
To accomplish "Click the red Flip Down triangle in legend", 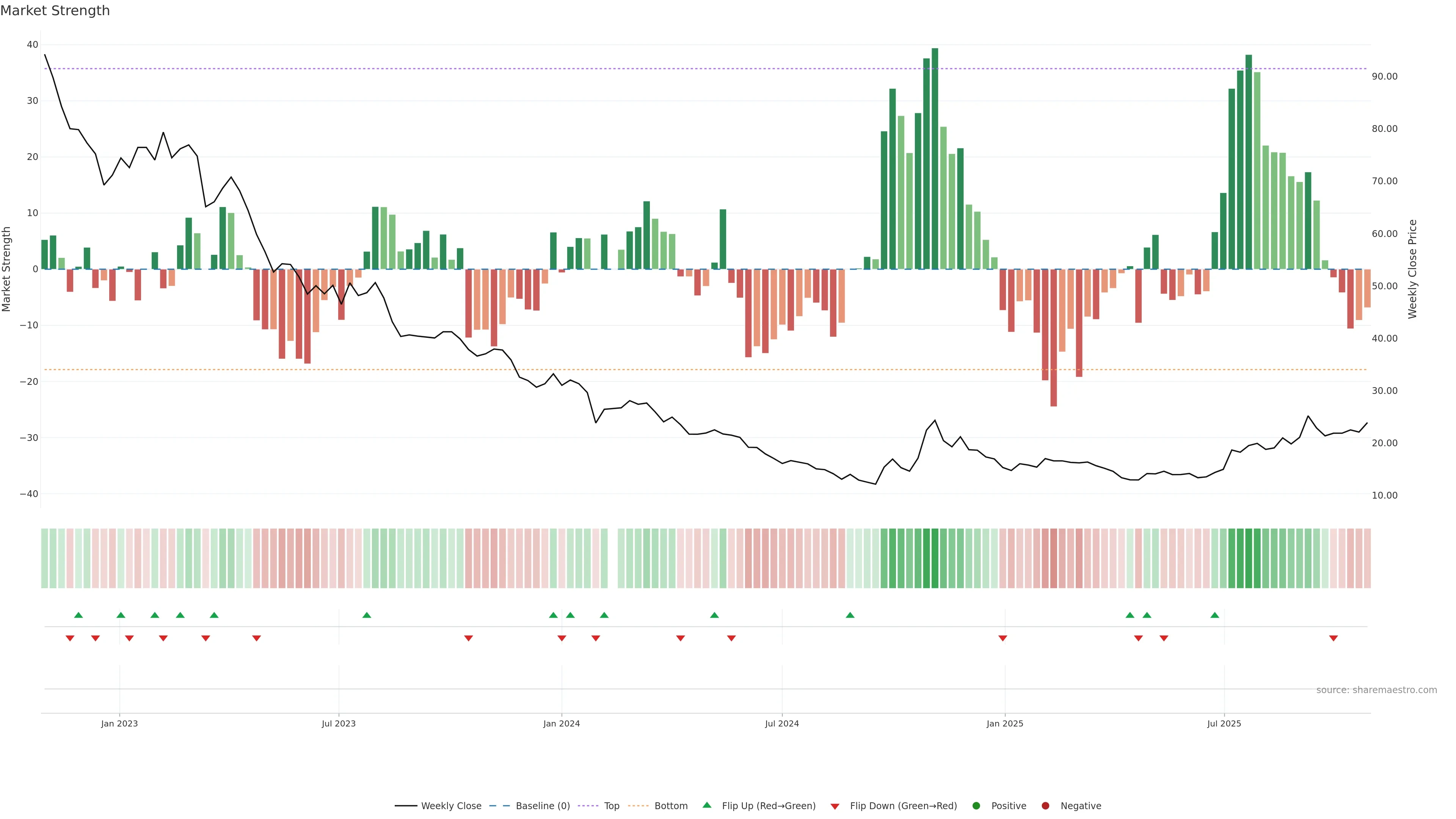I will point(835,806).
